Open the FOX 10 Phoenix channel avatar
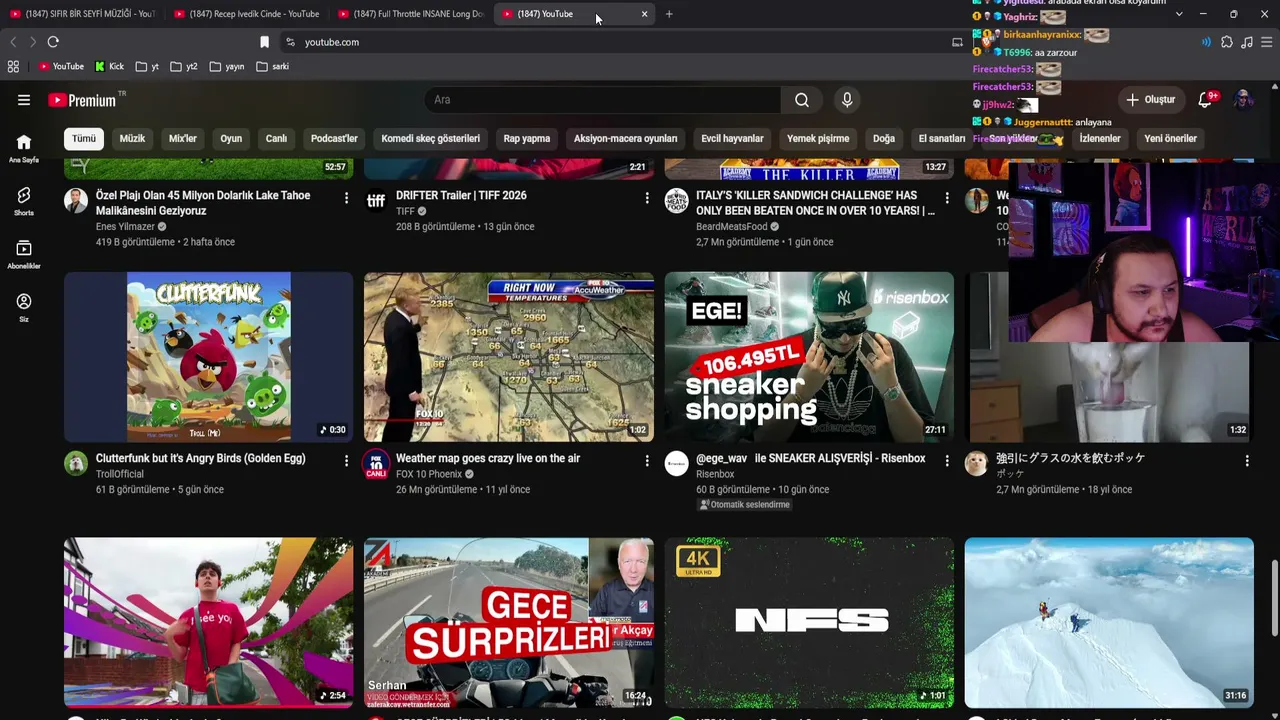This screenshot has width=1280, height=720. pyautogui.click(x=376, y=465)
